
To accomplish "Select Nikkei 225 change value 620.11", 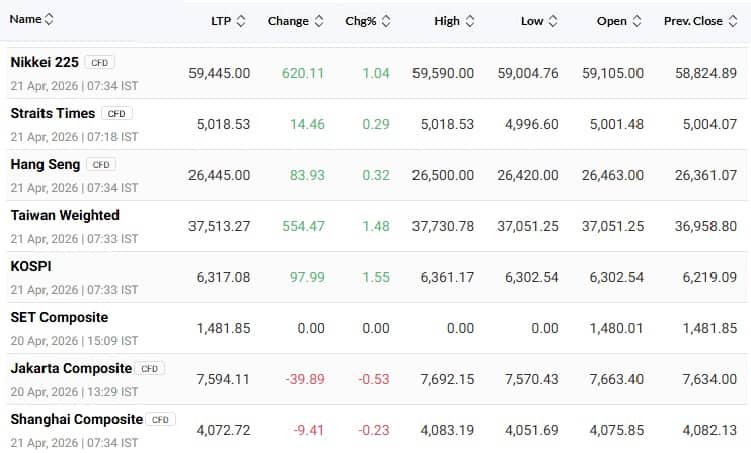I will click(x=303, y=73).
